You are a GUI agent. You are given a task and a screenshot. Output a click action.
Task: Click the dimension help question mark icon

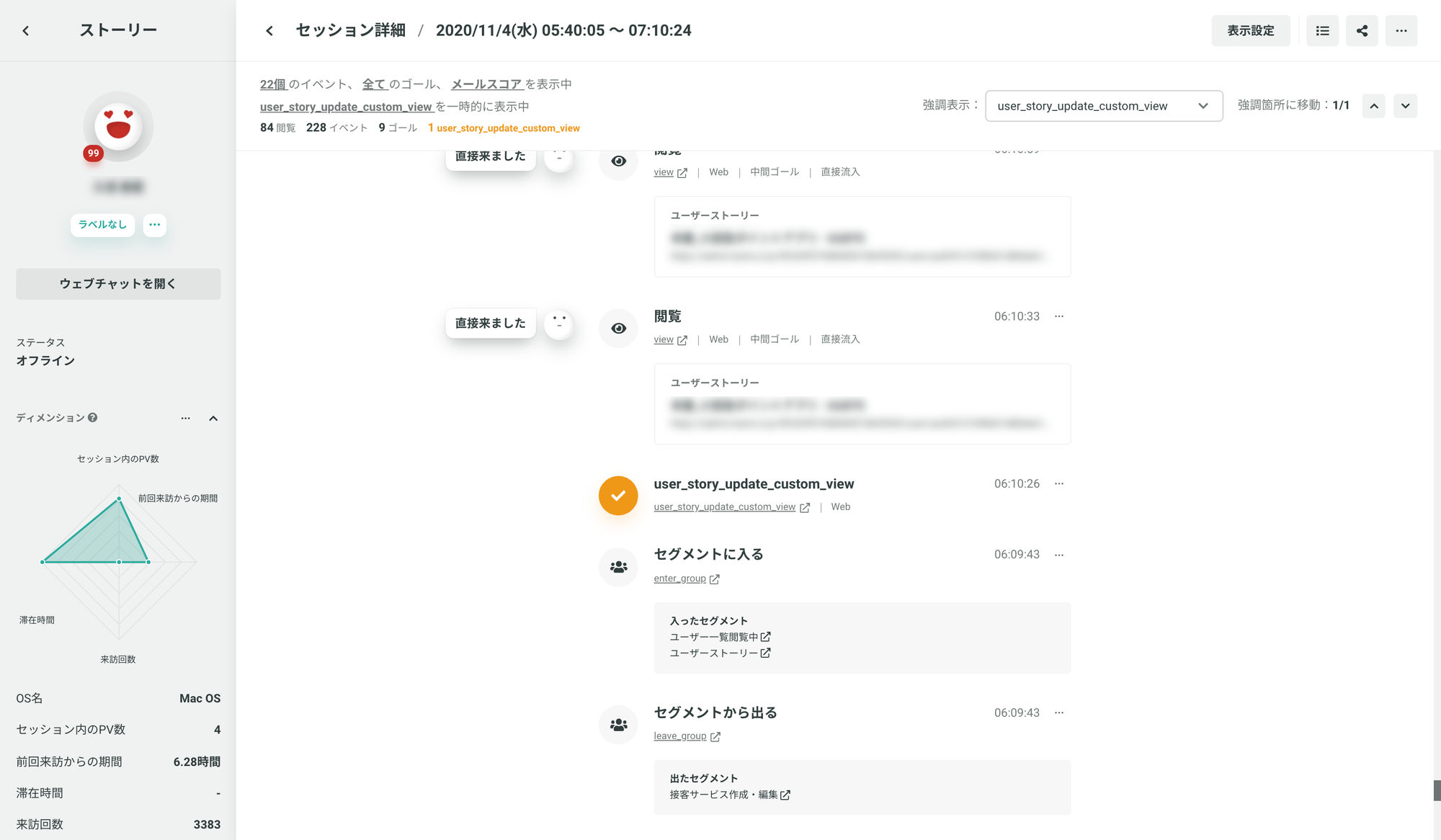click(x=92, y=418)
